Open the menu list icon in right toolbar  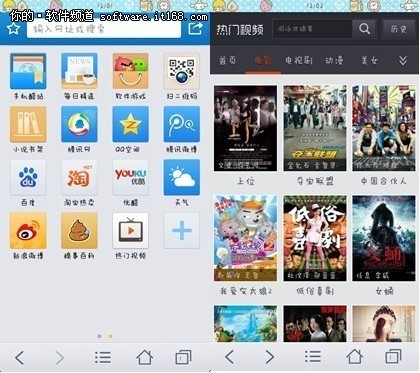point(313,357)
